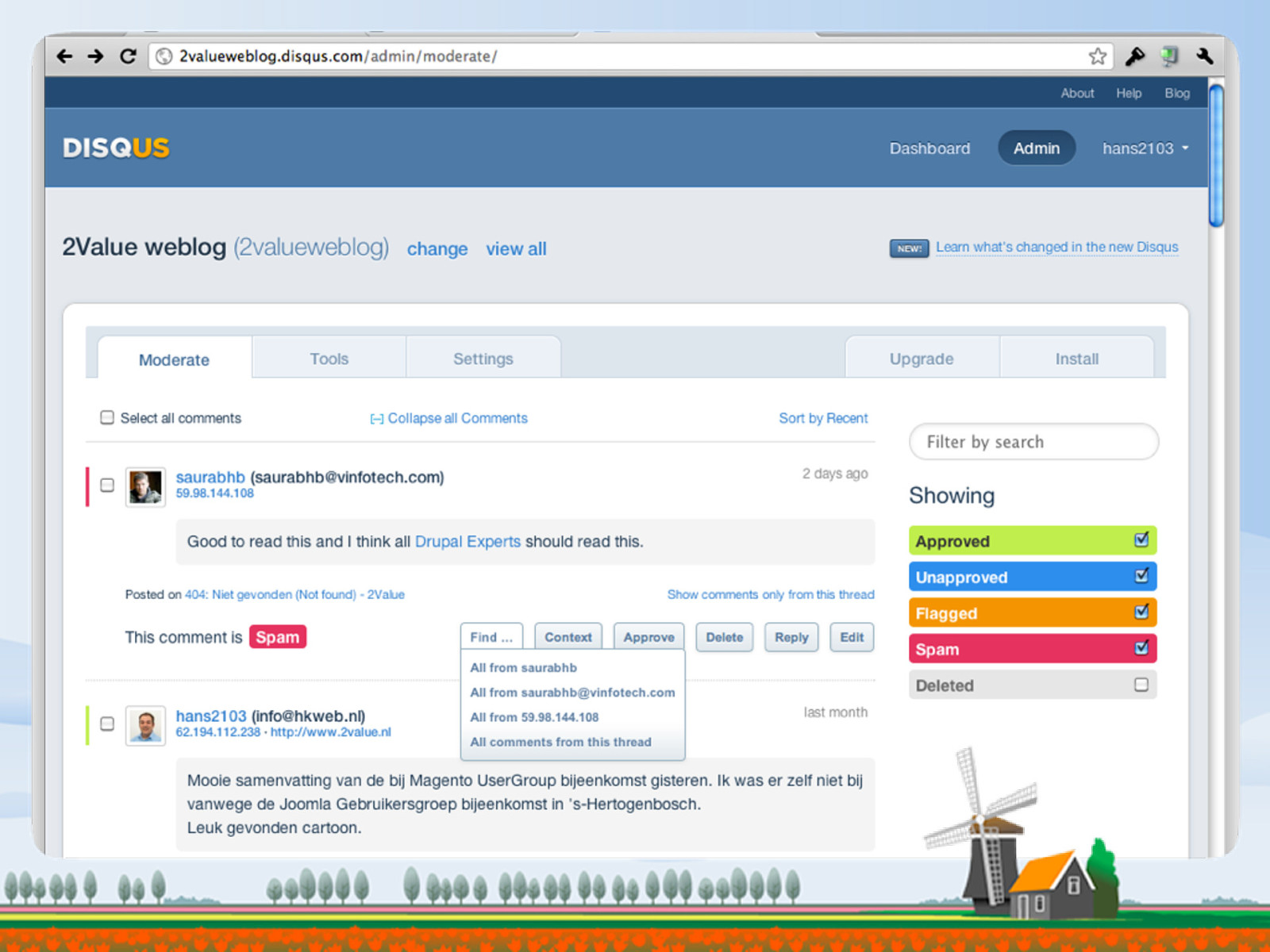Open the Drupal Experts link

[468, 541]
